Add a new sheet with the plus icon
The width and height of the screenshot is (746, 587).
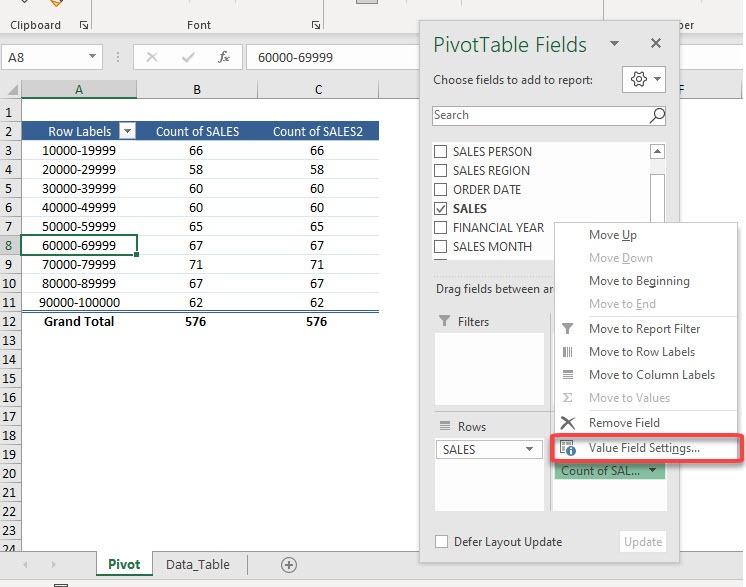point(289,565)
